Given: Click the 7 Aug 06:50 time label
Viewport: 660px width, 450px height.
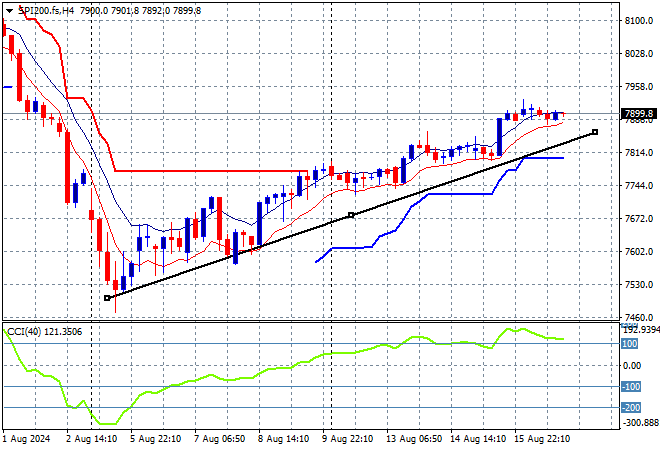Looking at the screenshot, I should [x=220, y=439].
